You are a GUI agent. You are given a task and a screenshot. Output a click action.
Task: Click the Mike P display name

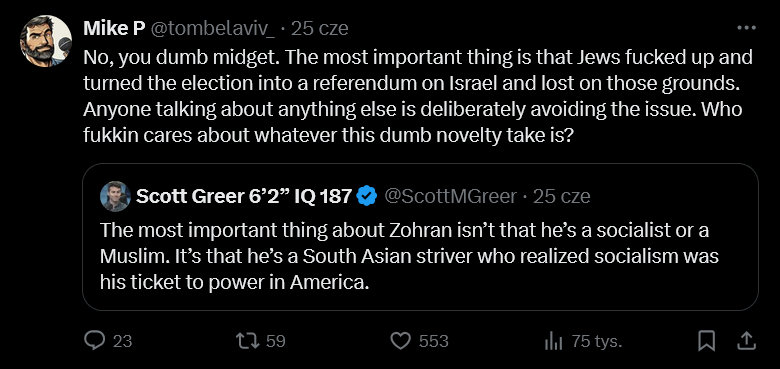[114, 28]
